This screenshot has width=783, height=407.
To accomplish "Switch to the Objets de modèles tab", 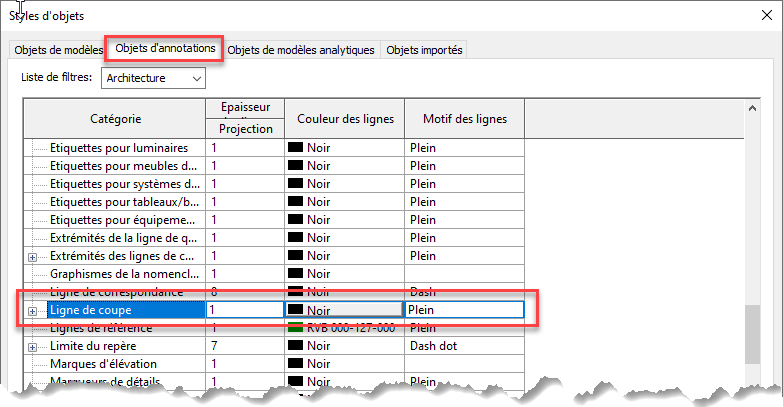I will [x=56, y=50].
